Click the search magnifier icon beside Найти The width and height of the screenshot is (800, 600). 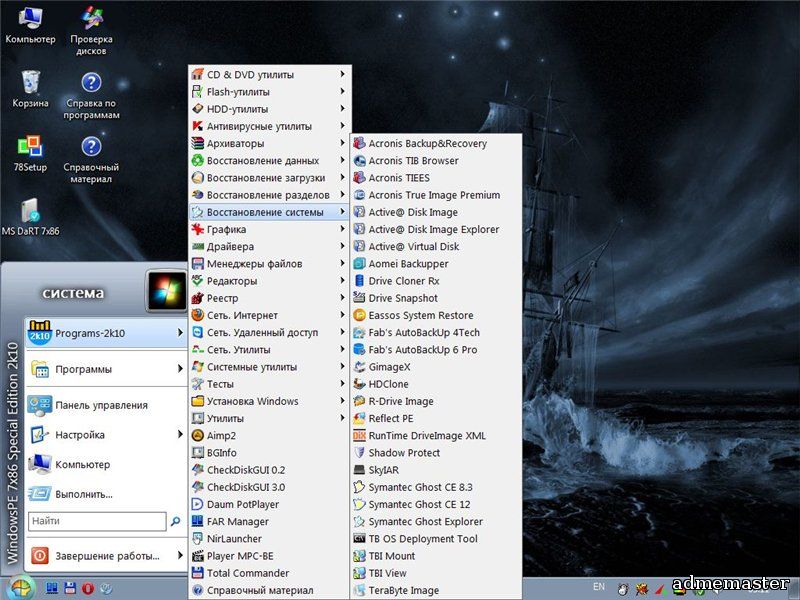point(176,521)
